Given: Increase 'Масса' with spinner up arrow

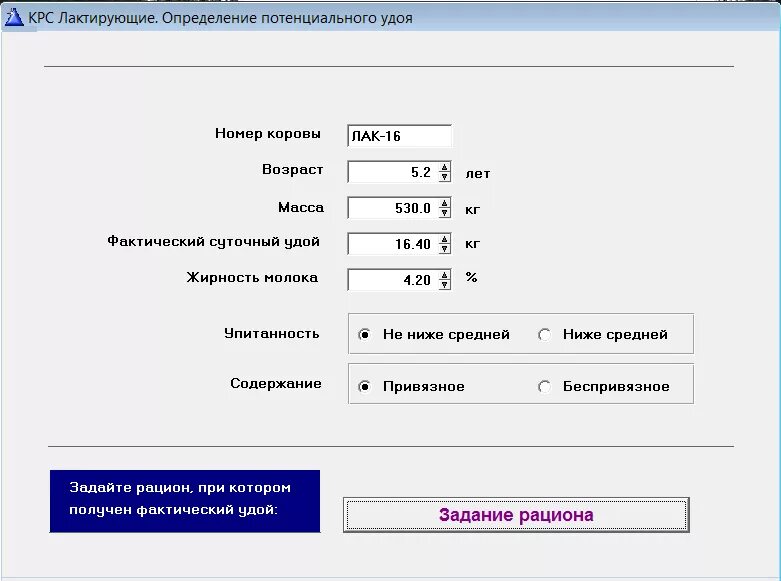Looking at the screenshot, I should pyautogui.click(x=445, y=203).
